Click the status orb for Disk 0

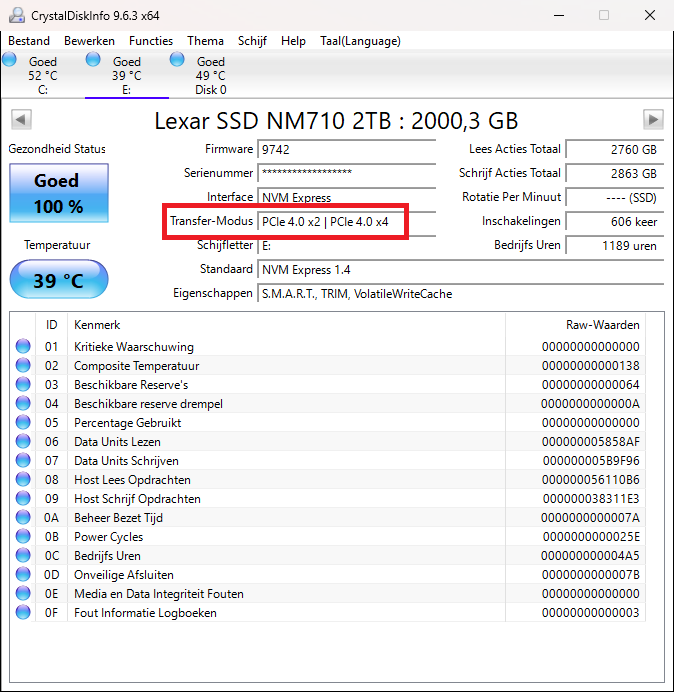tap(177, 59)
